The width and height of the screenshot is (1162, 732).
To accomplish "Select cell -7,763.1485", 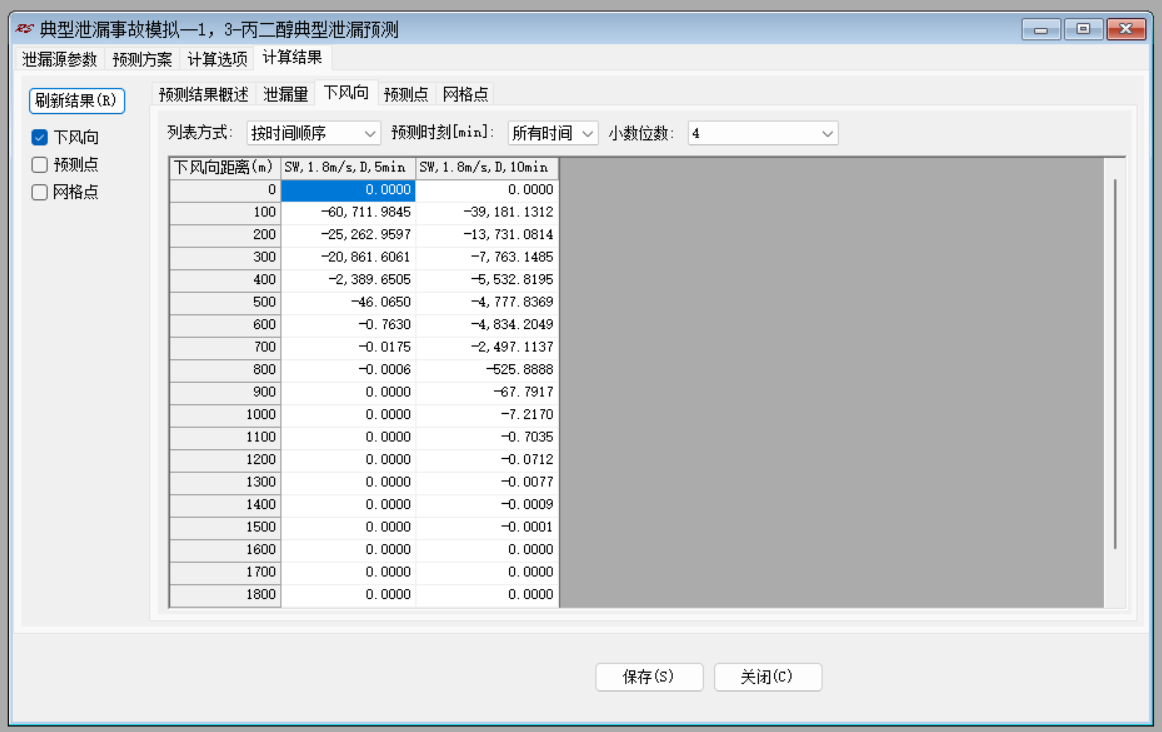I will [487, 257].
